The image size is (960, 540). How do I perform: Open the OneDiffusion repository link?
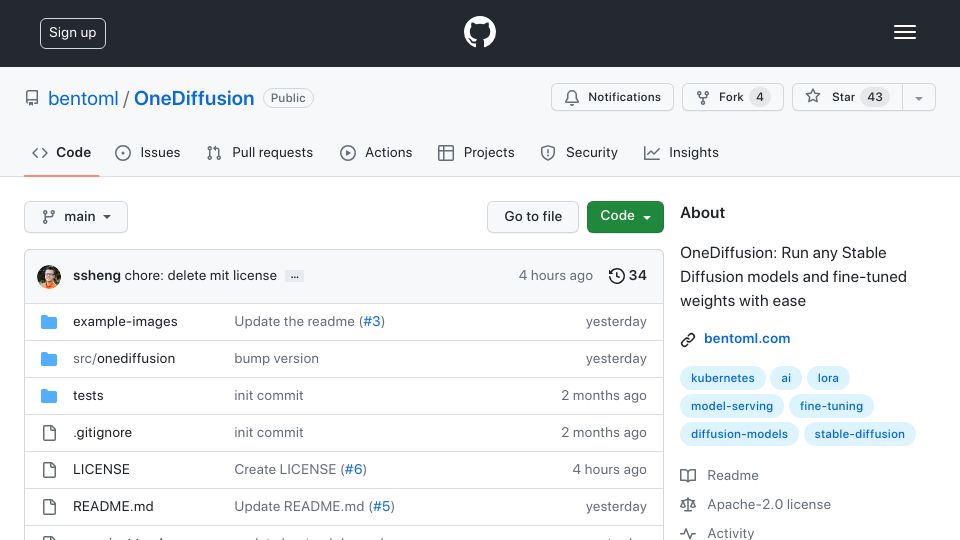(194, 98)
